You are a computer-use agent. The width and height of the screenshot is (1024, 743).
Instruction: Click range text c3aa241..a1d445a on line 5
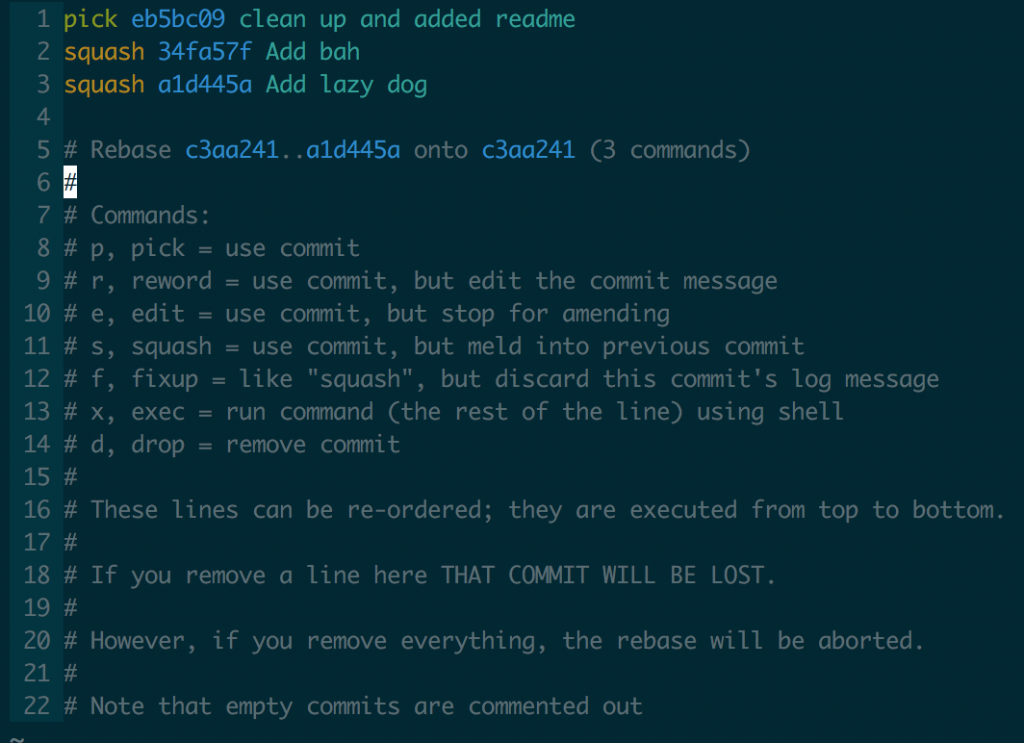(x=293, y=150)
